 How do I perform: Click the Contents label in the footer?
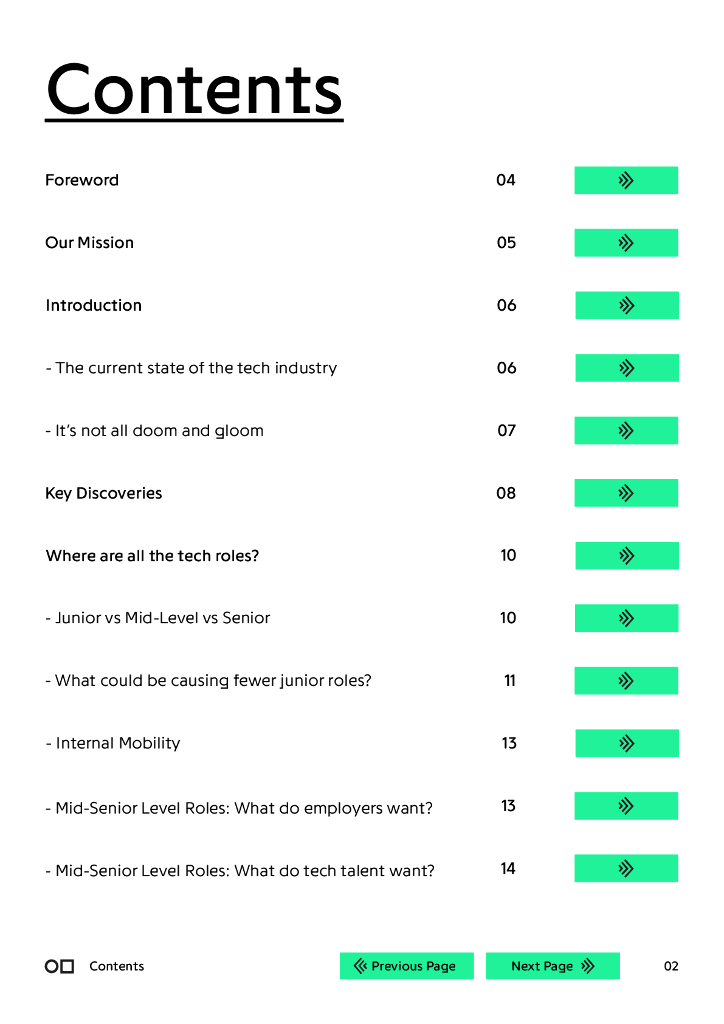pyautogui.click(x=117, y=966)
